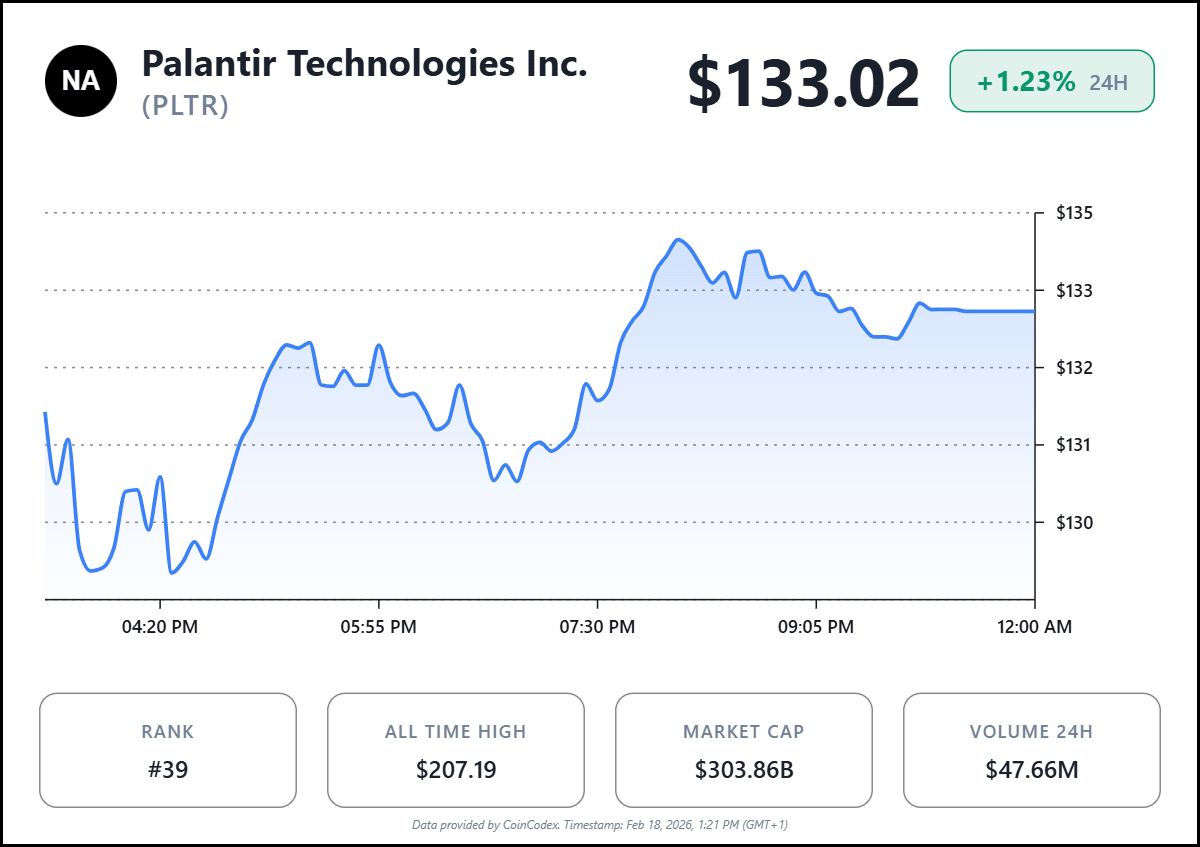The image size is (1200, 847).
Task: Click the $133.02 current price
Action: point(803,84)
